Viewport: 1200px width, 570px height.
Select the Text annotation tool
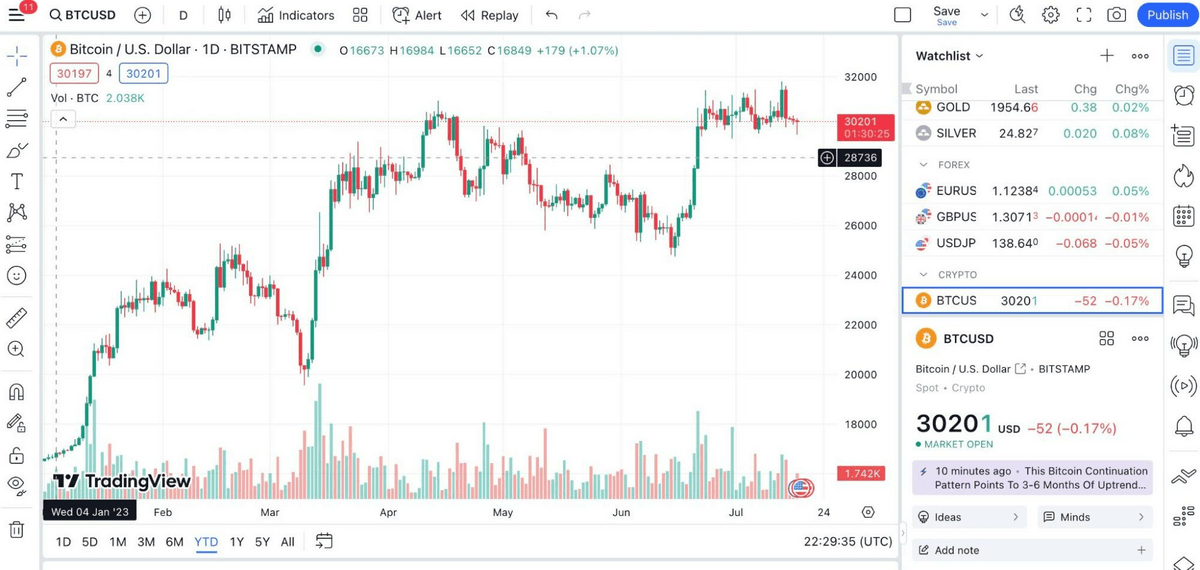click(x=17, y=181)
